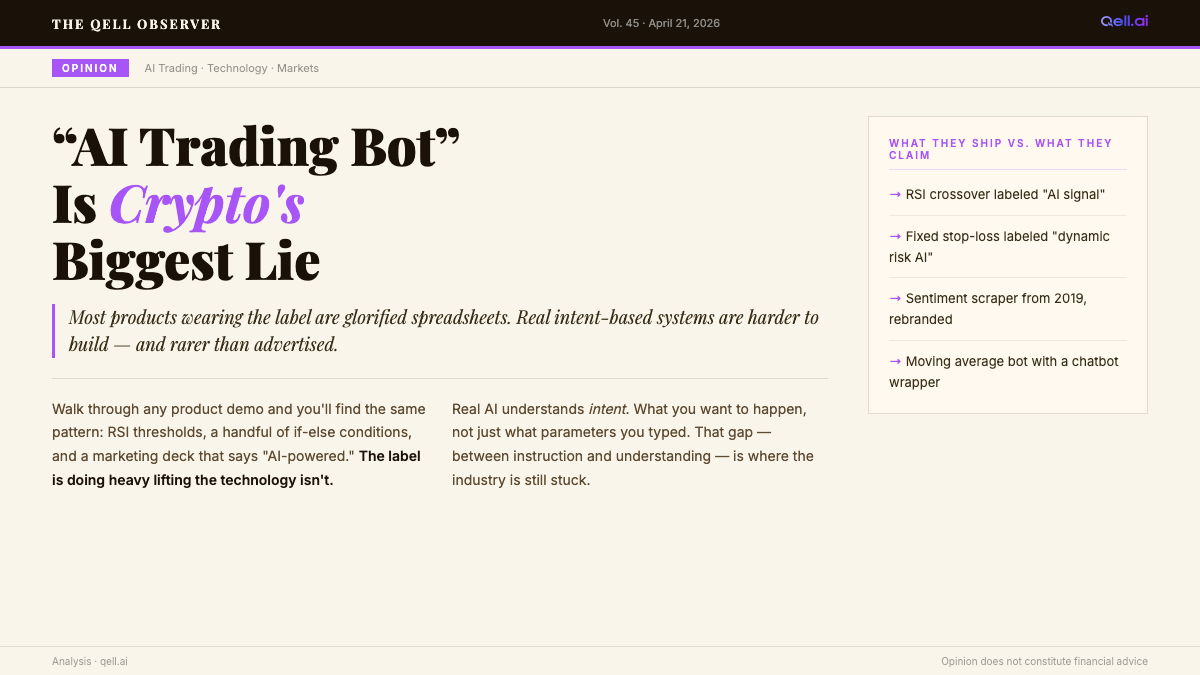
Task: Click the arrow beside Sentiment scraper item
Action: (x=895, y=298)
